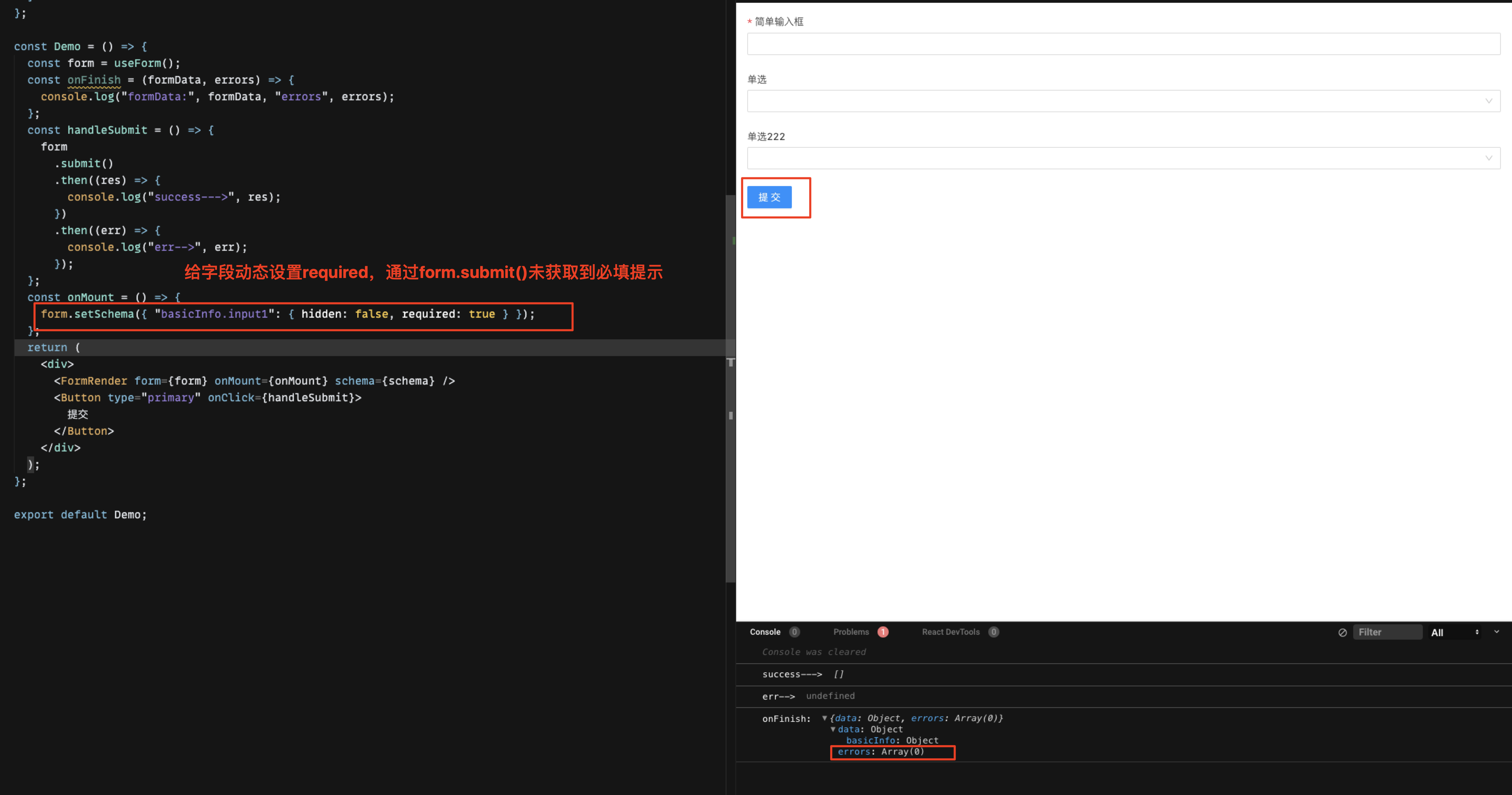Clear the console log output
Image resolution: width=1512 pixels, height=795 pixels.
click(1343, 632)
